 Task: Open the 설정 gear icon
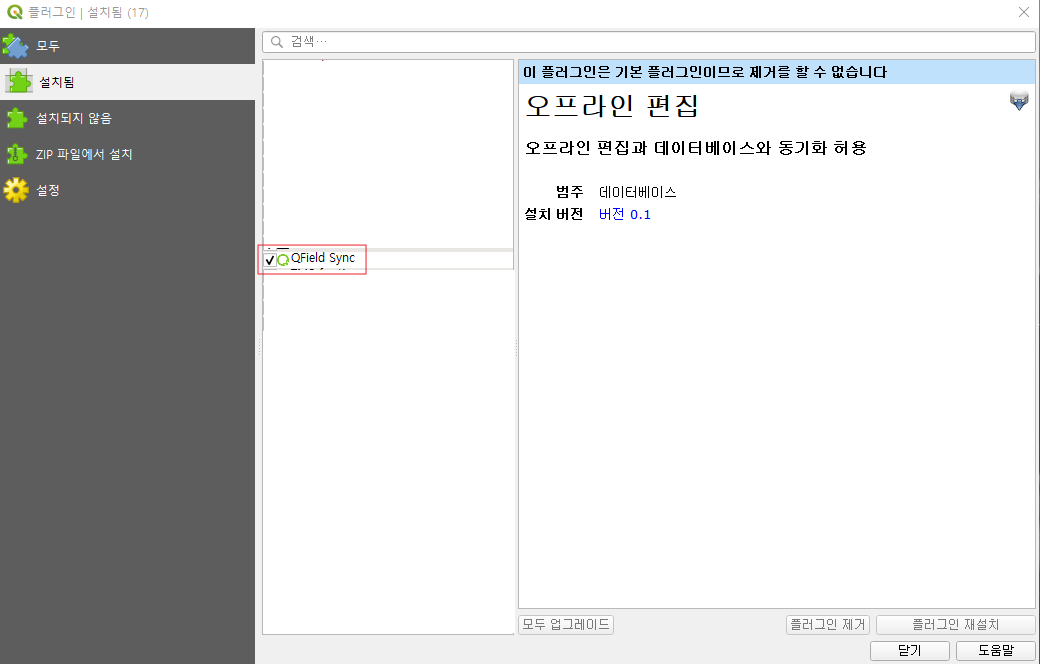pyautogui.click(x=17, y=190)
